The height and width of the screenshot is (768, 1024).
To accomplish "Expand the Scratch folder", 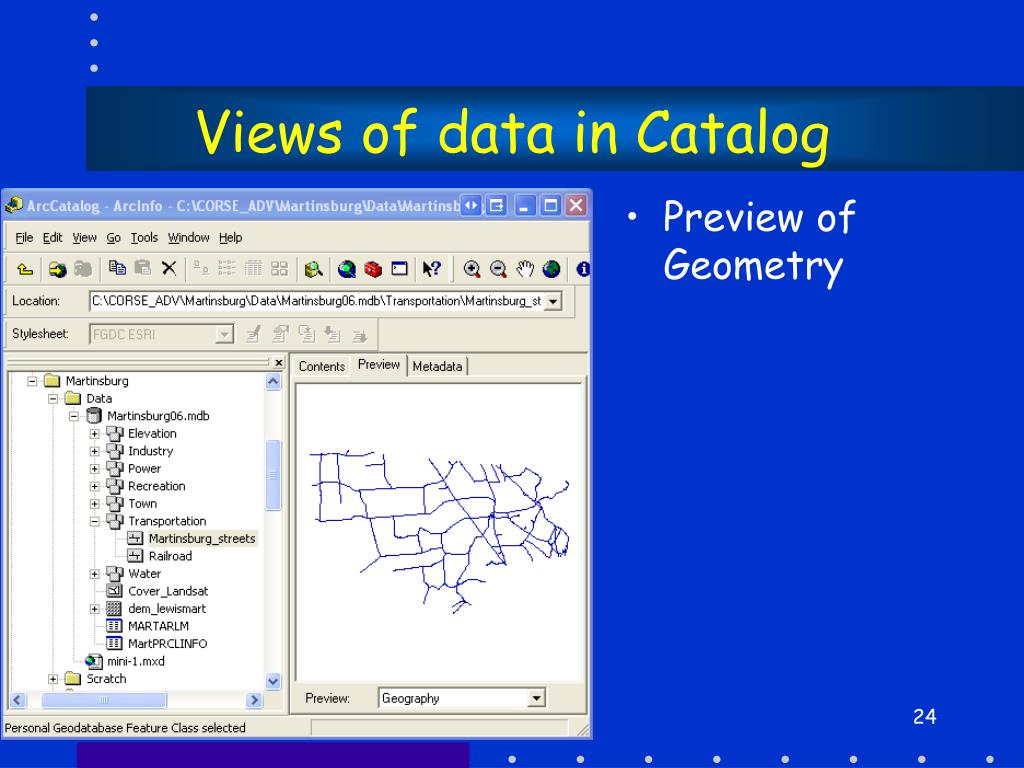I will point(53,679).
